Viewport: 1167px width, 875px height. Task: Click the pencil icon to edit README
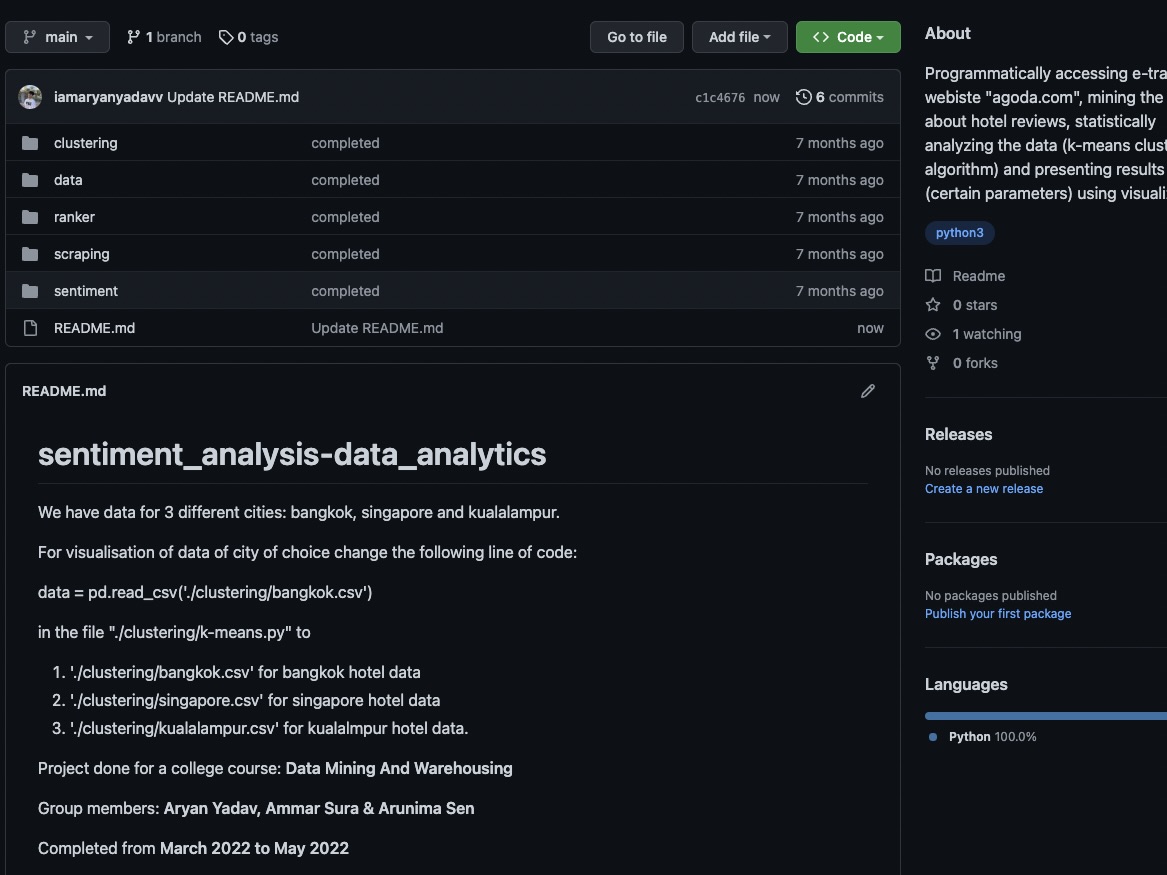(x=868, y=391)
